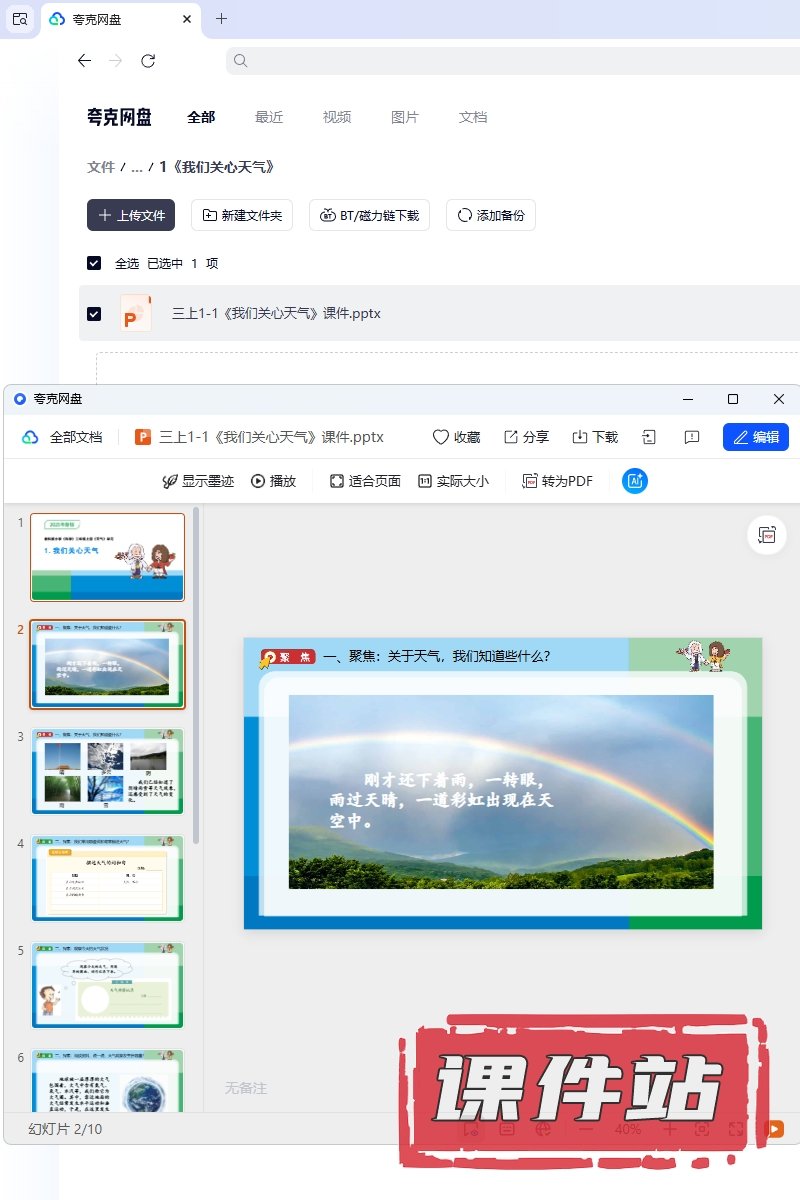
Task: Click the 收藏 heart icon
Action: tap(456, 437)
